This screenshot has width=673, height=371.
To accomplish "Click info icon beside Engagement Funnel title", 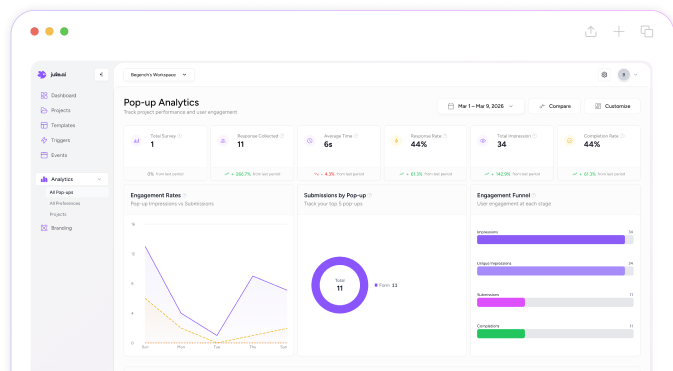I will click(534, 195).
